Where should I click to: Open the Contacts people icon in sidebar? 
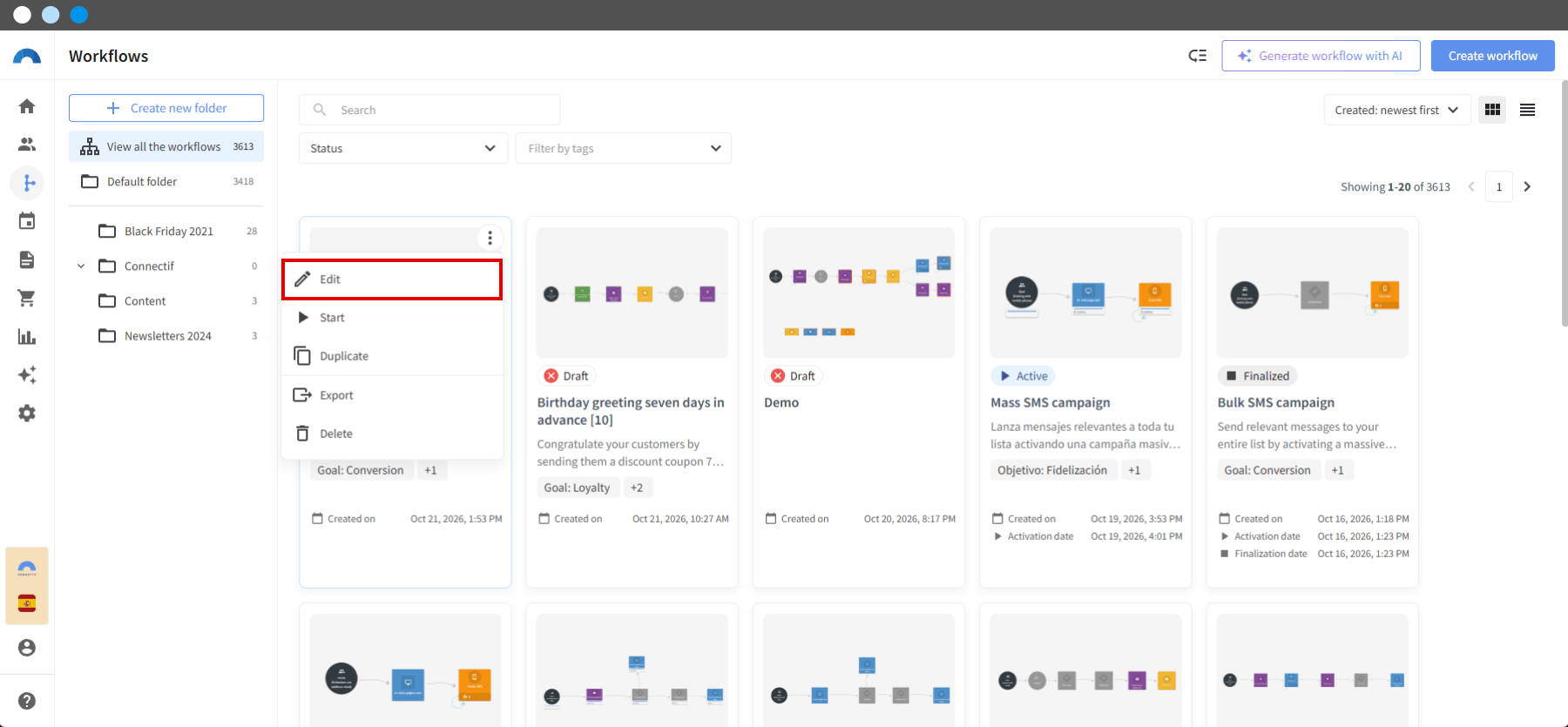point(27,145)
